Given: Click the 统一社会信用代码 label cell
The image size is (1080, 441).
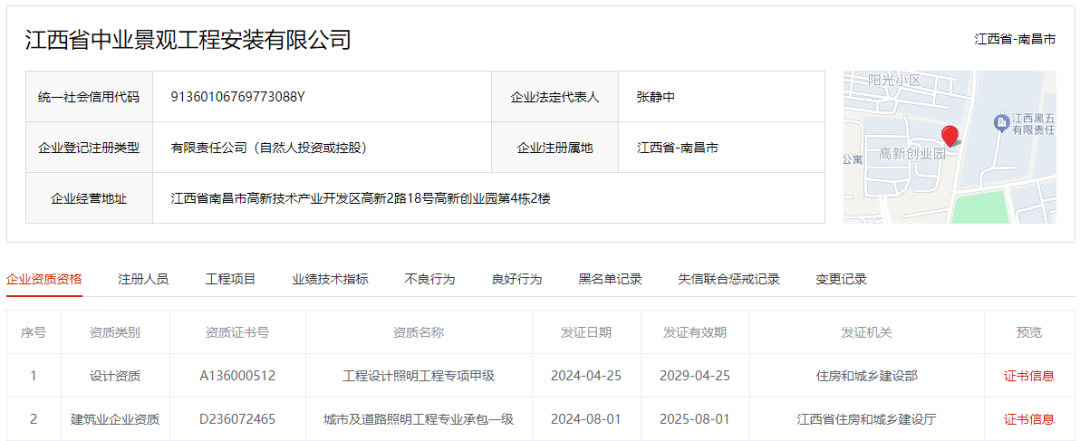Looking at the screenshot, I should click(x=89, y=97).
